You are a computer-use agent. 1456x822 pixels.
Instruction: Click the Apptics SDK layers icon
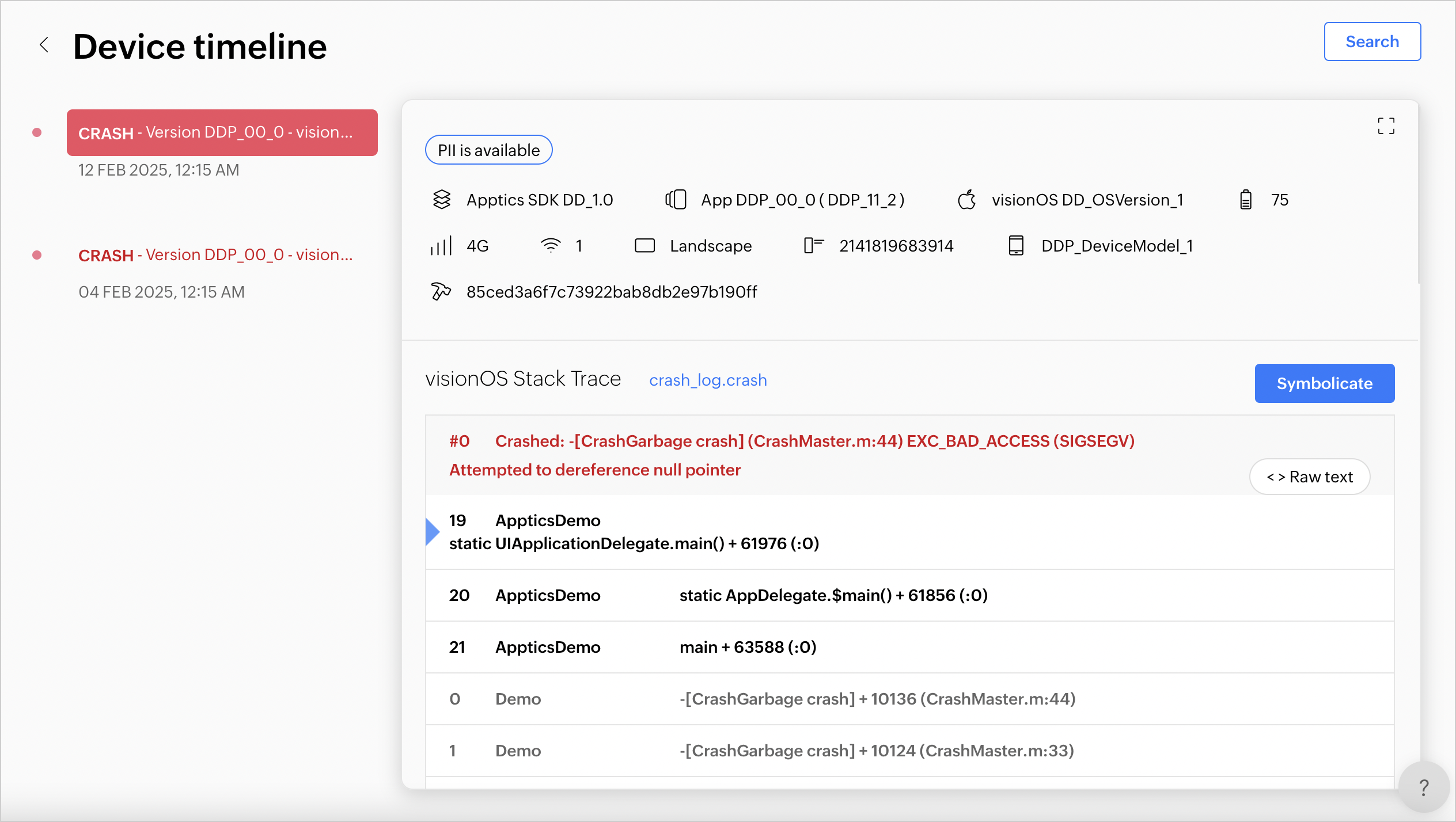[442, 200]
